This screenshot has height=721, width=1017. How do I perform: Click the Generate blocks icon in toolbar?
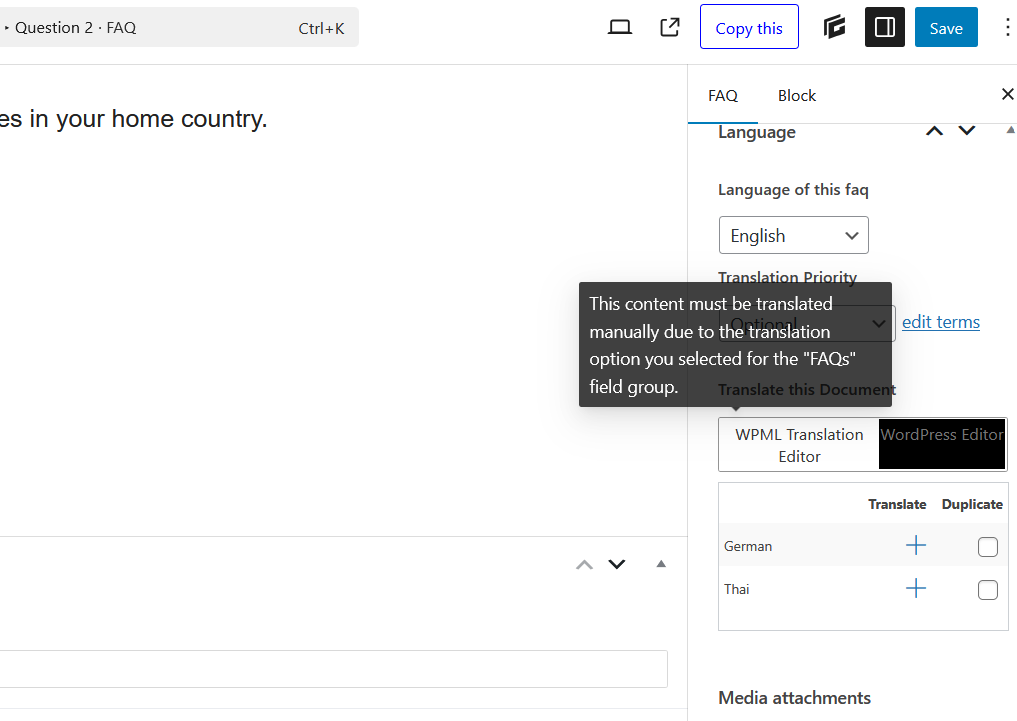(835, 28)
